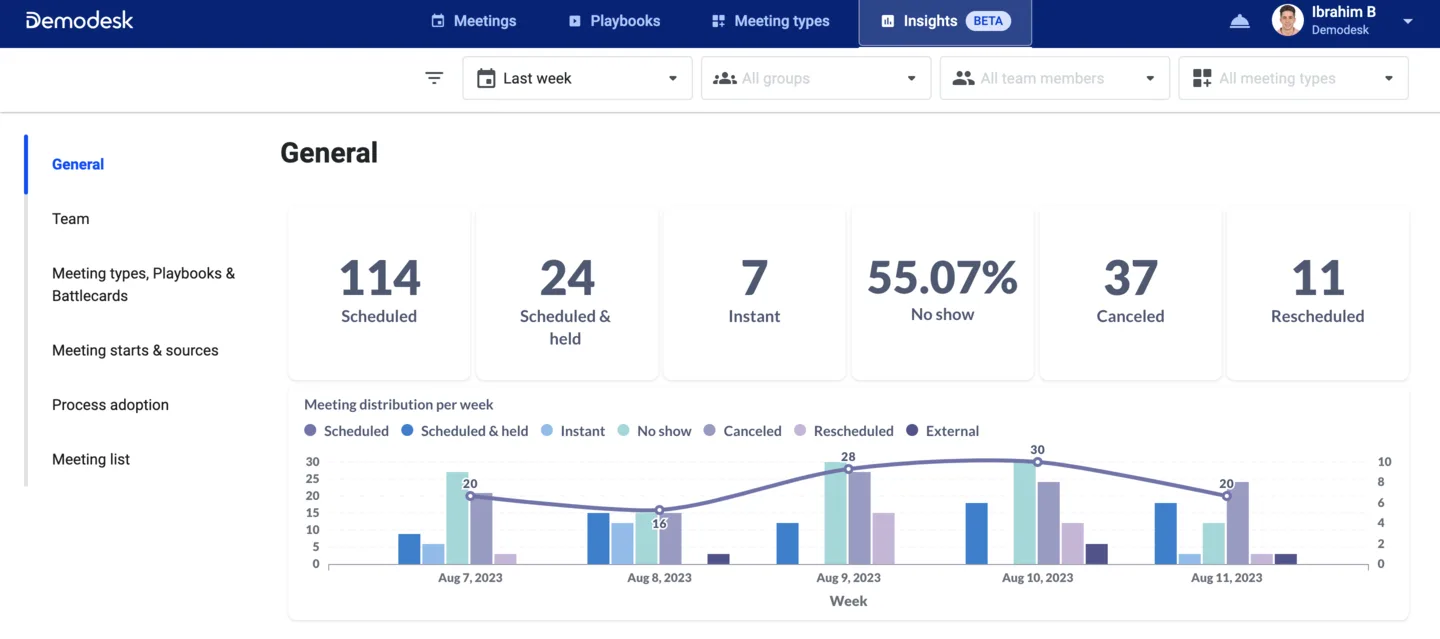The height and width of the screenshot is (639, 1440).
Task: Click the Aug 11 line point labeled 20
Action: coord(1226,496)
